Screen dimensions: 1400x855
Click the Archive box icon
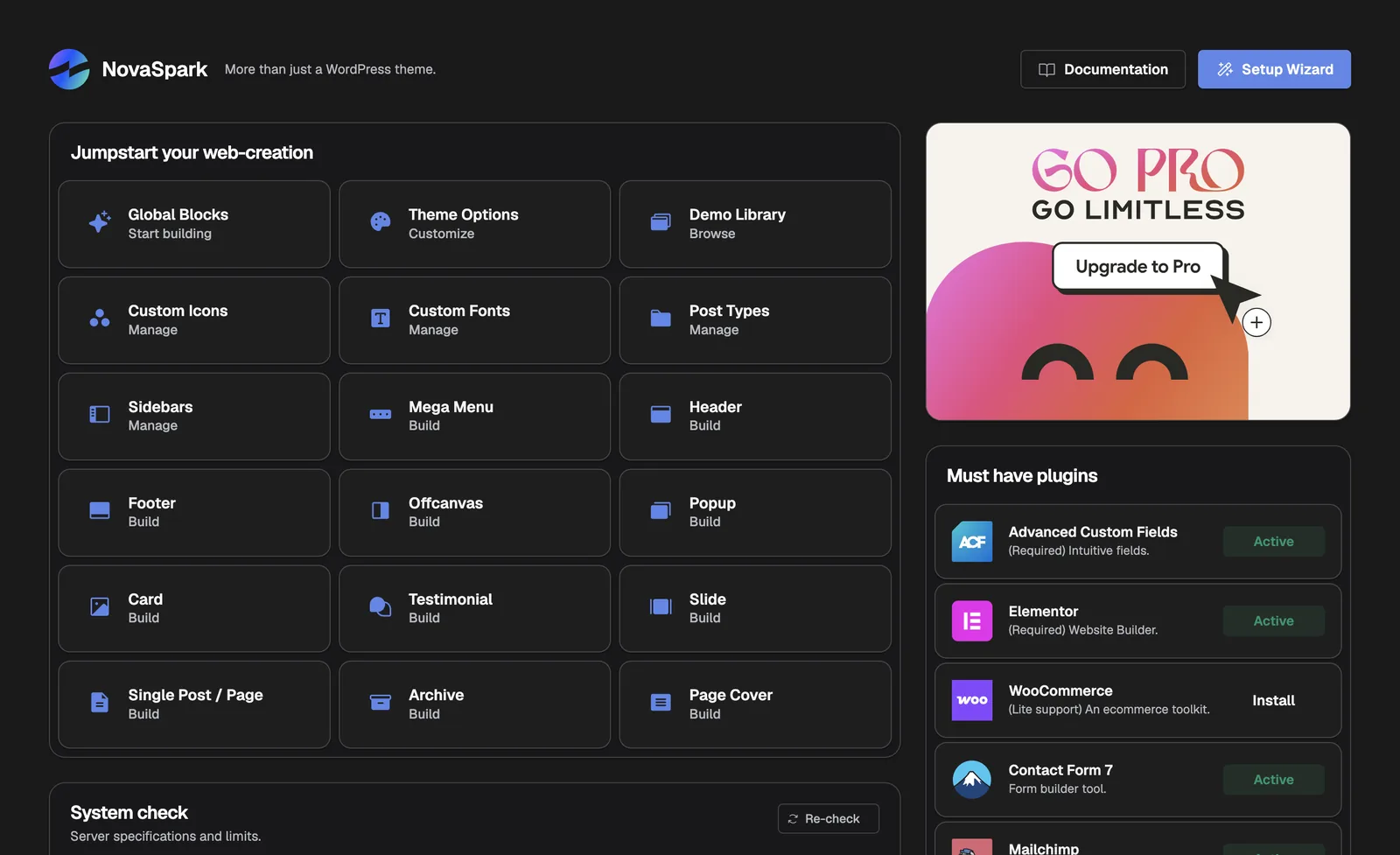381,703
